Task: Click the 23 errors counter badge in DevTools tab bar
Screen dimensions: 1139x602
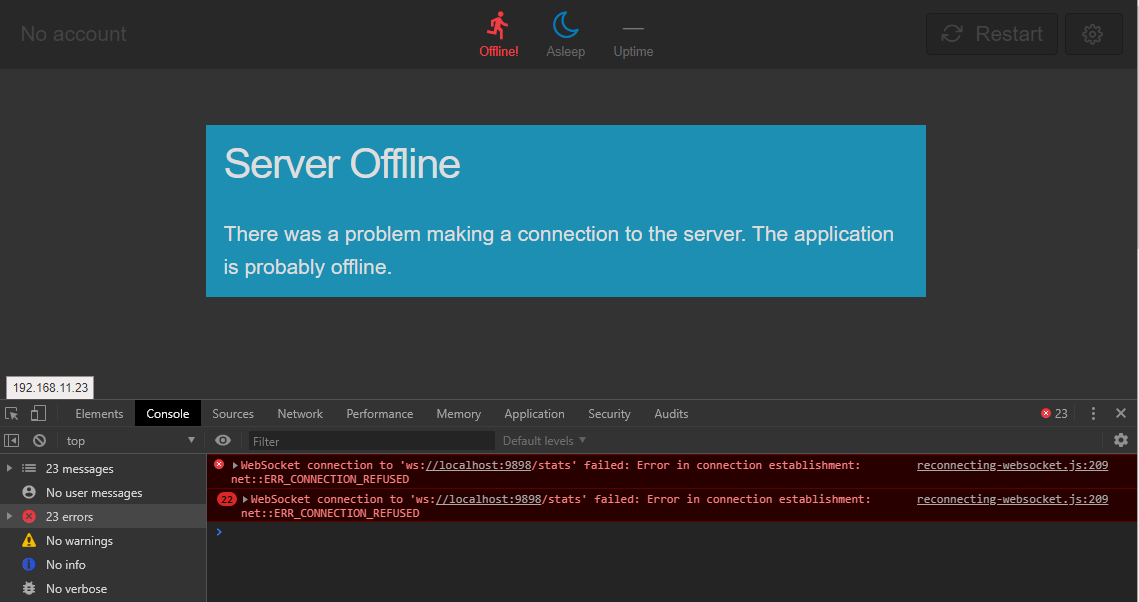Action: (1054, 414)
